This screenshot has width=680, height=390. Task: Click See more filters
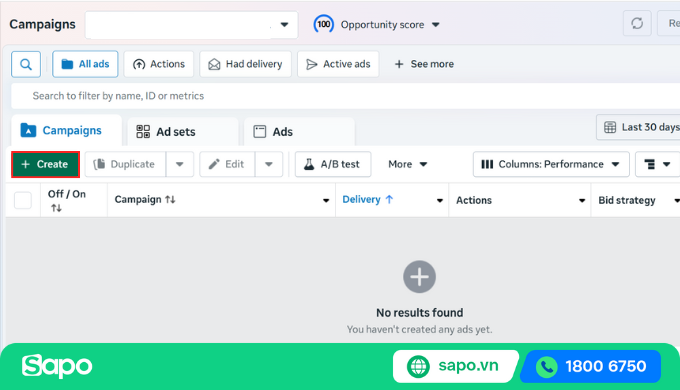coord(424,64)
